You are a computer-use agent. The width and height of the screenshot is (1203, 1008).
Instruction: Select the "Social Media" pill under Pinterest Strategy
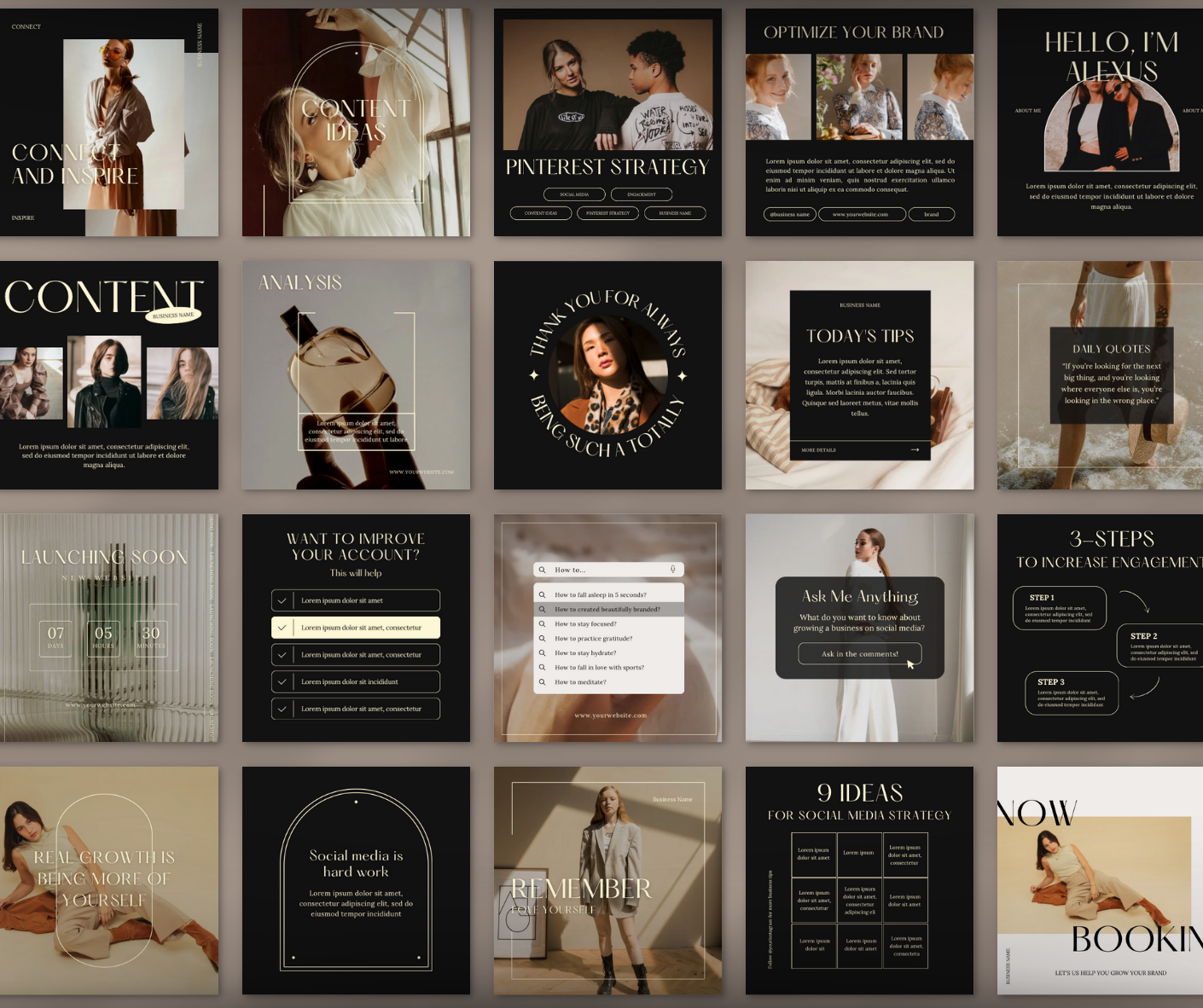(x=574, y=194)
